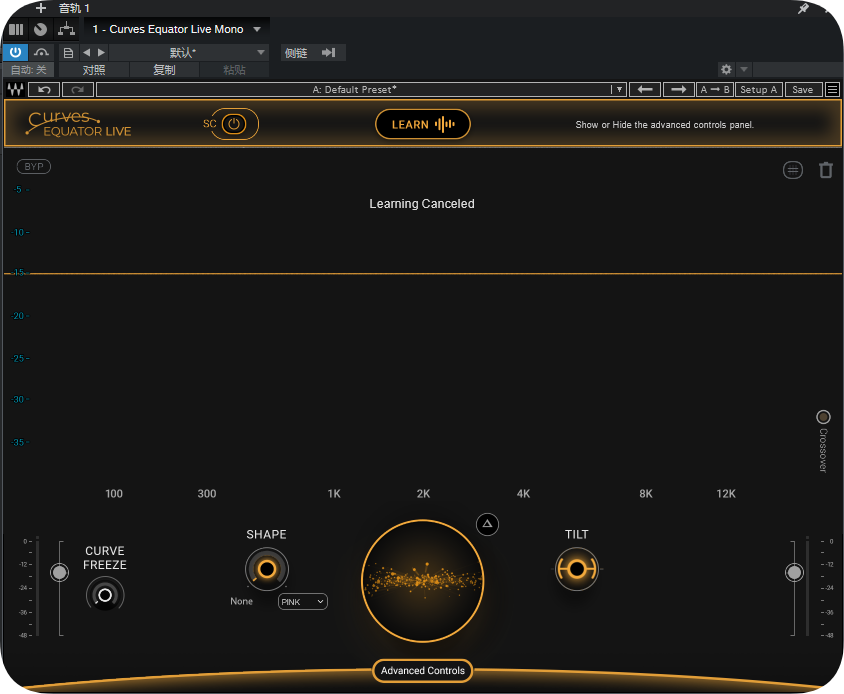Adjust the output level fader handle
The height and width of the screenshot is (694, 844).
coord(794,572)
